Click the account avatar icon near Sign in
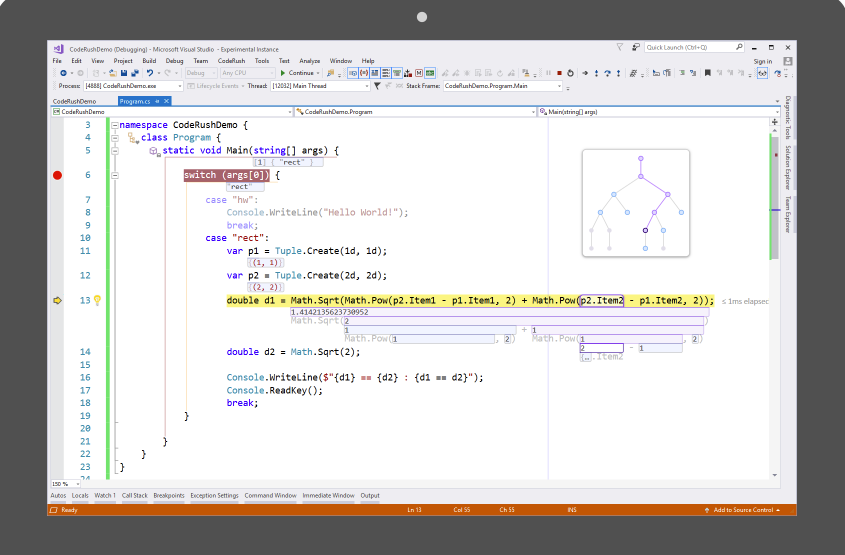 click(787, 61)
